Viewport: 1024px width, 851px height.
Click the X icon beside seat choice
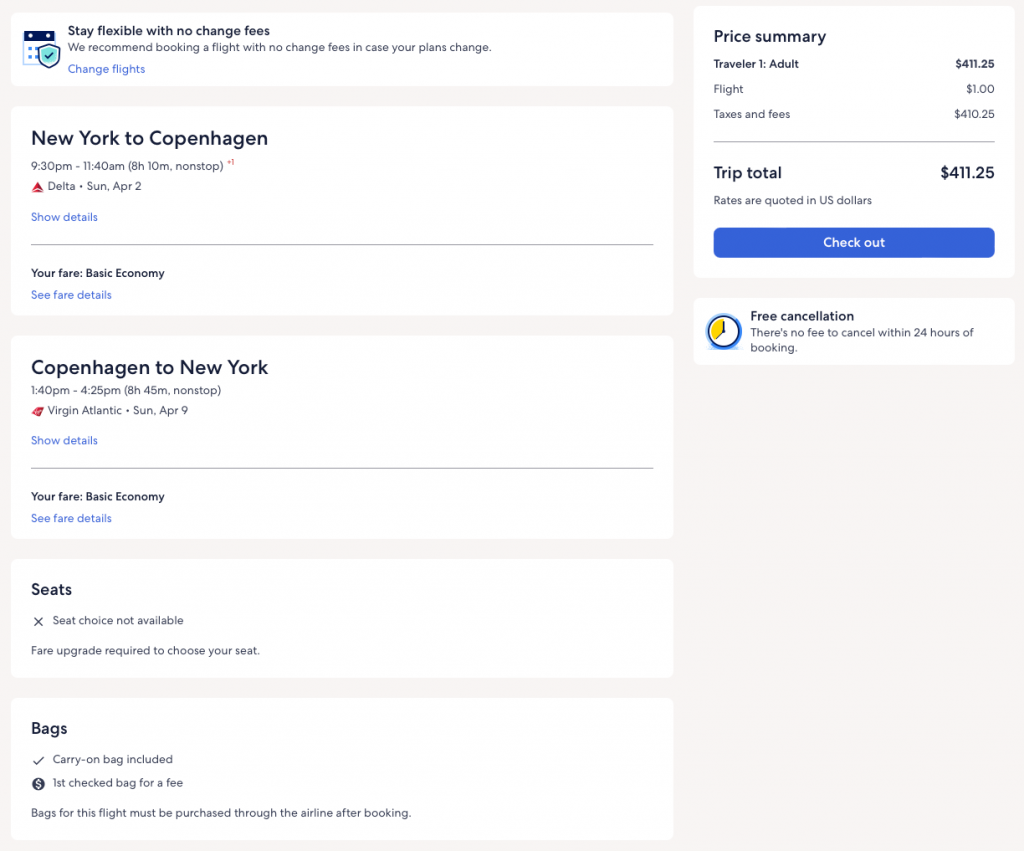(38, 621)
